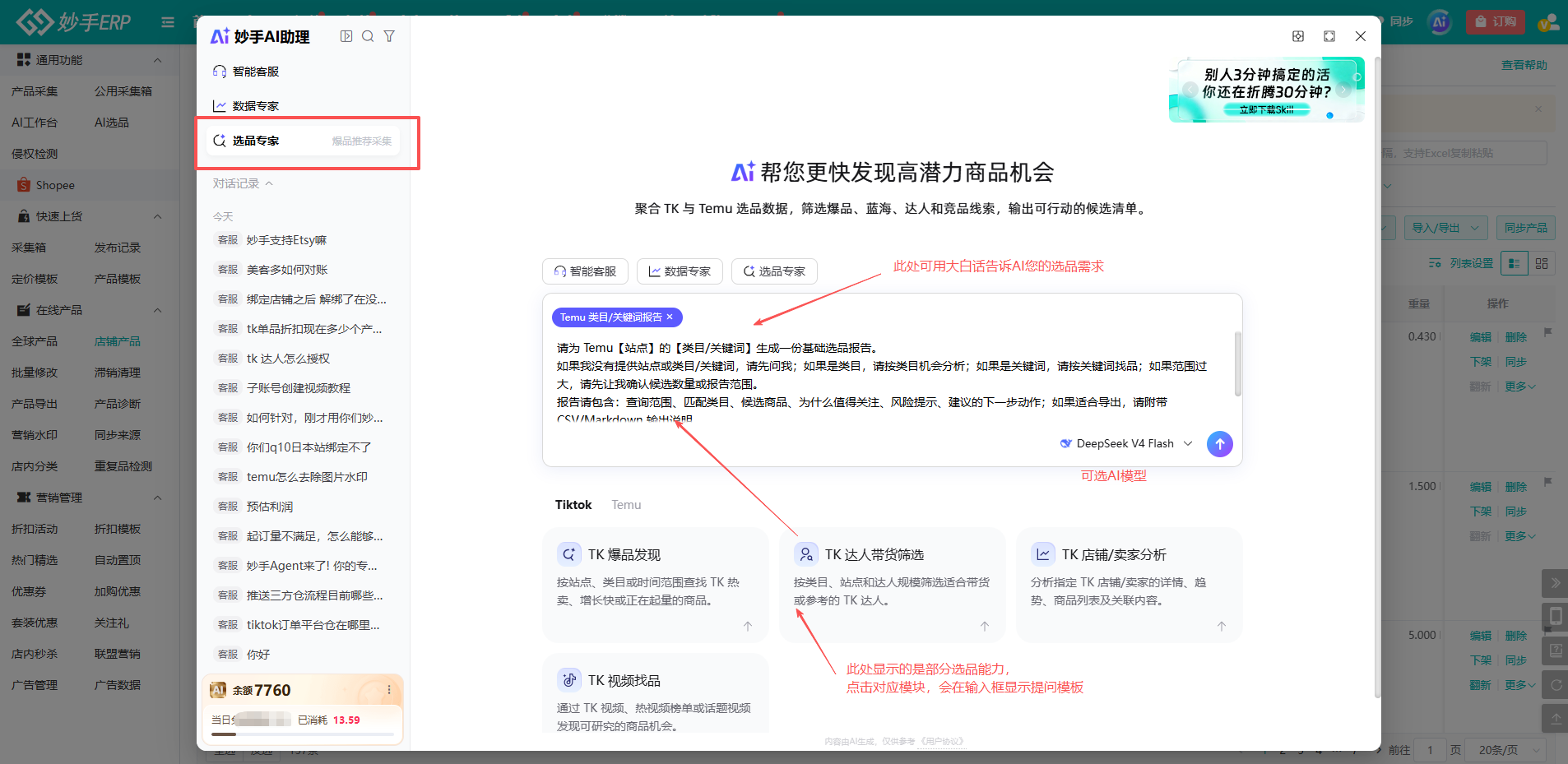
Task: Click the 选品专家 chip above the input box
Action: (x=774, y=271)
